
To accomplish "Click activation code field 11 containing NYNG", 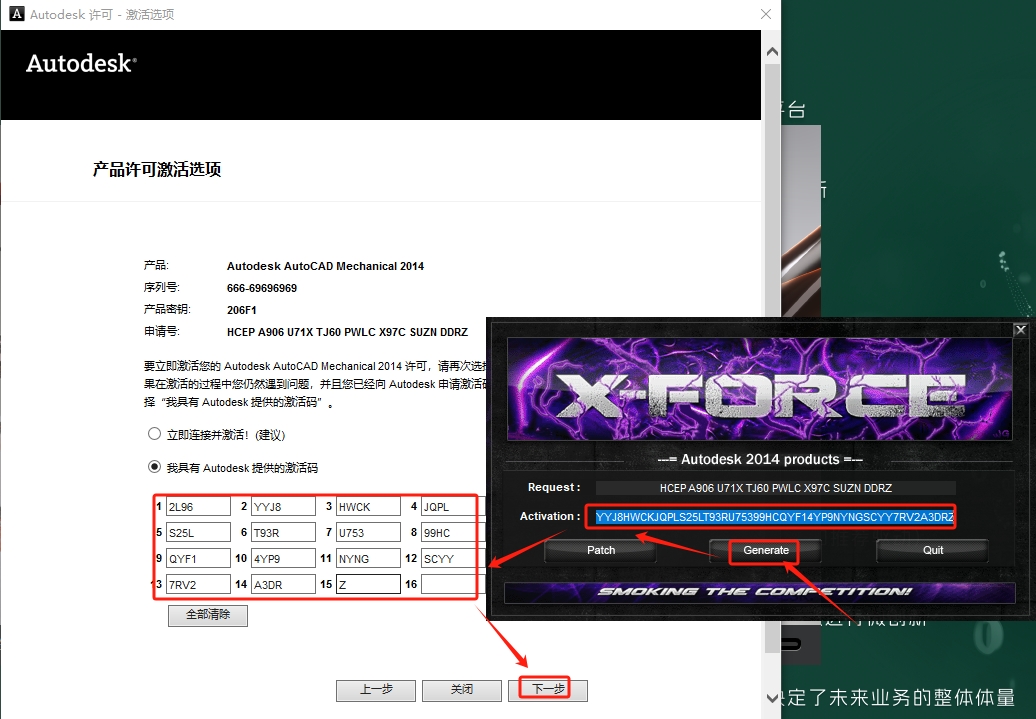I will click(x=368, y=558).
